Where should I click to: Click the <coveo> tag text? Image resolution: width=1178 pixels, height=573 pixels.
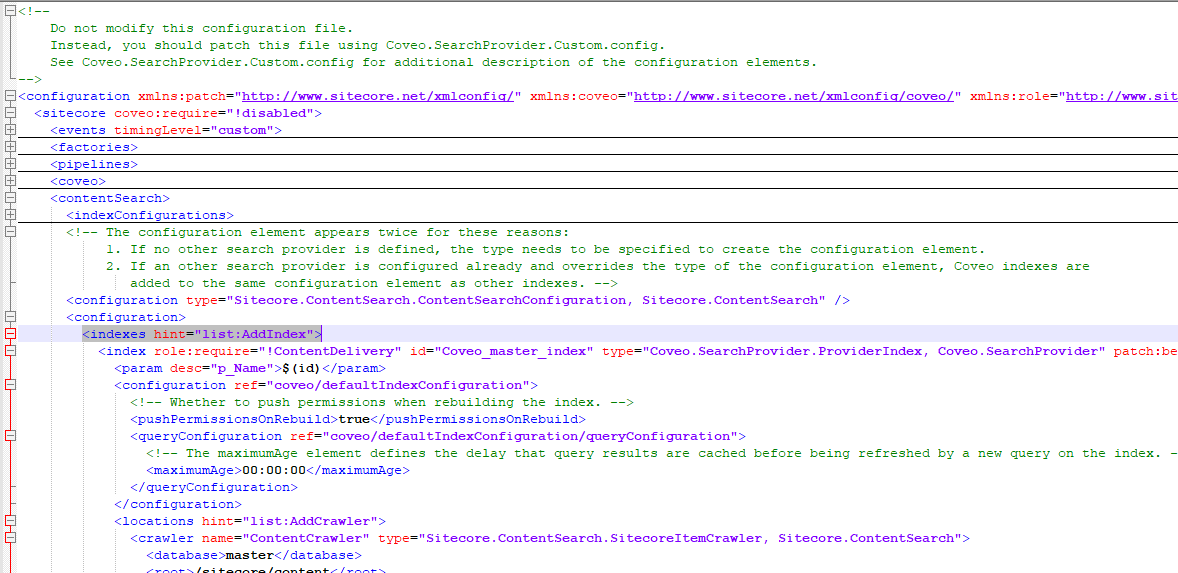pos(78,181)
